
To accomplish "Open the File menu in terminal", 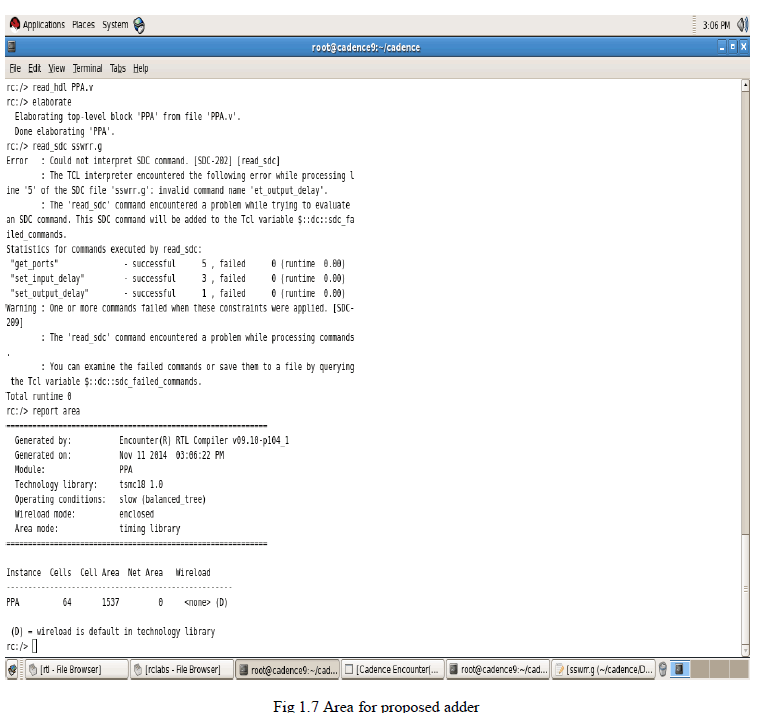I will click(x=15, y=68).
